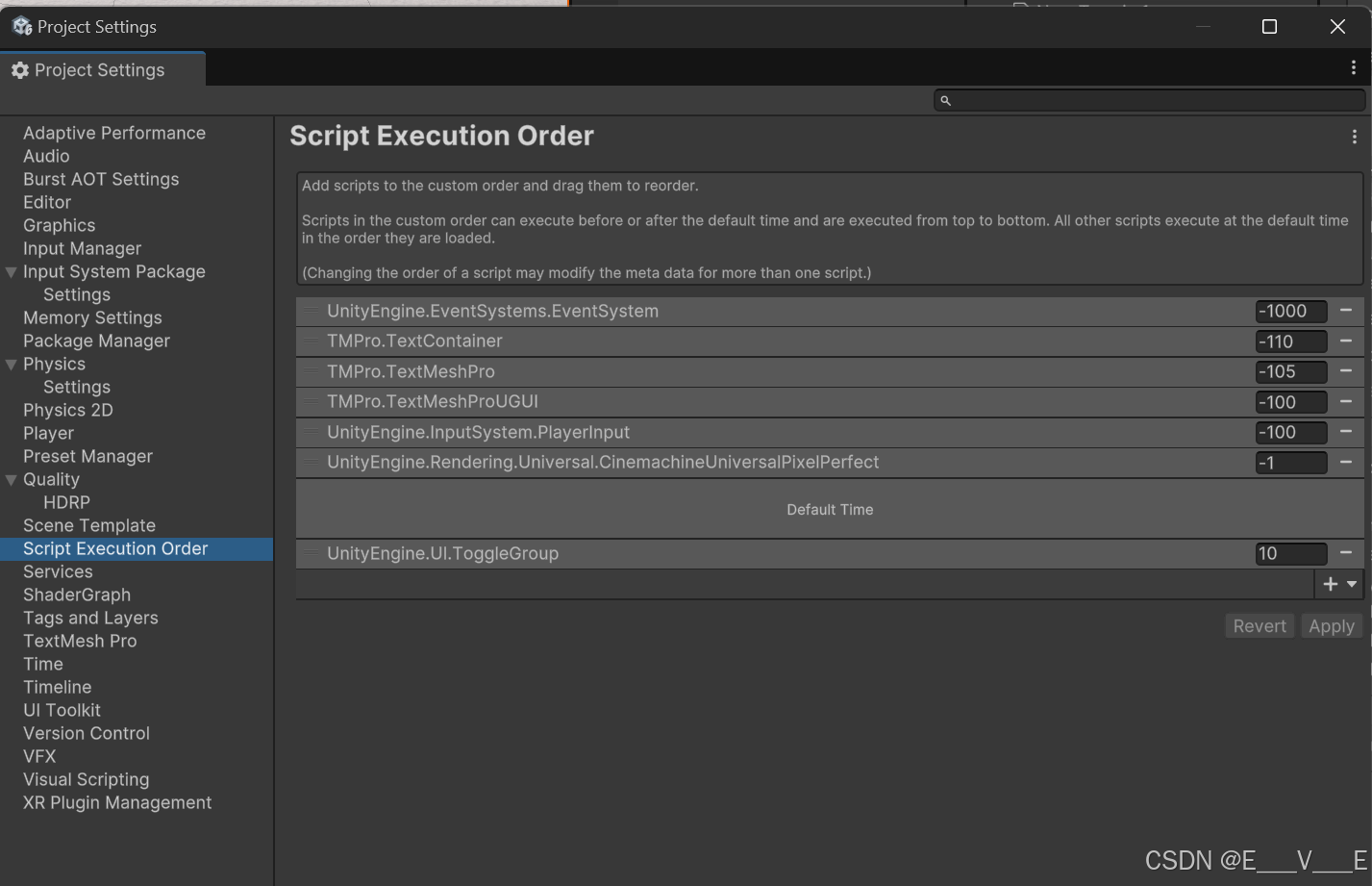Collapse the Input System Package section
This screenshot has height=886, width=1372.
[x=12, y=272]
